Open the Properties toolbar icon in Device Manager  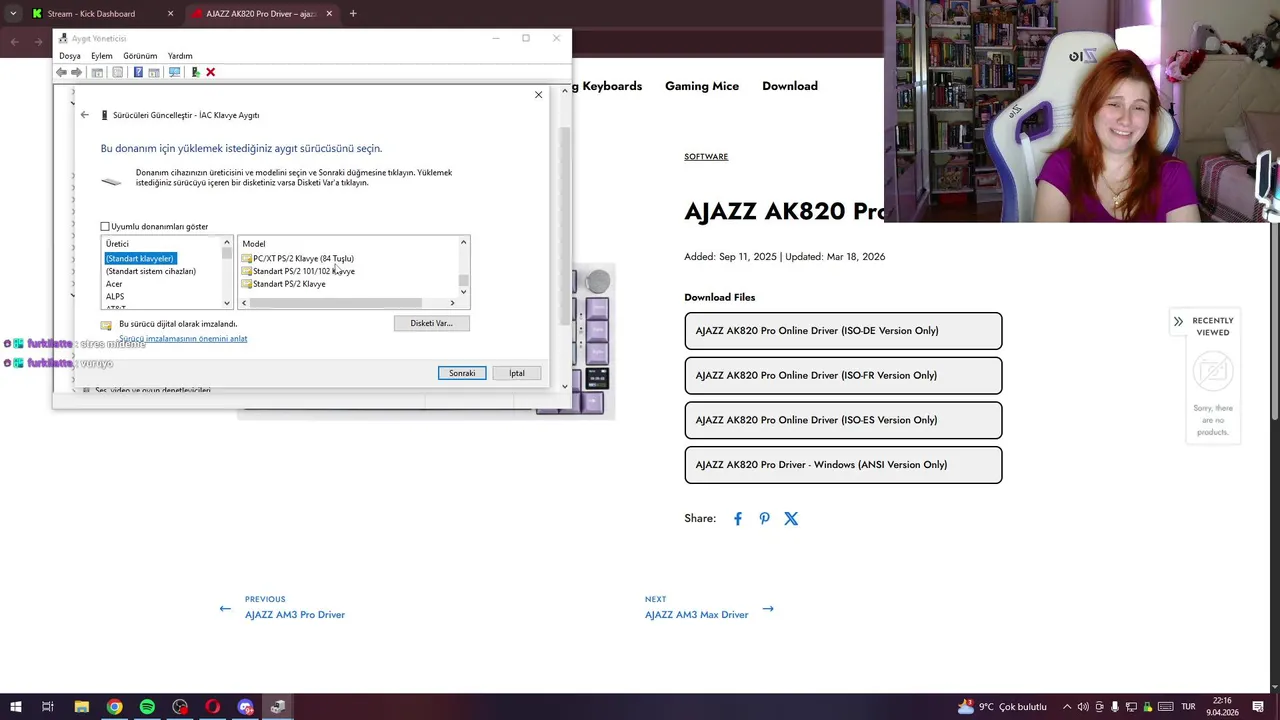point(117,72)
